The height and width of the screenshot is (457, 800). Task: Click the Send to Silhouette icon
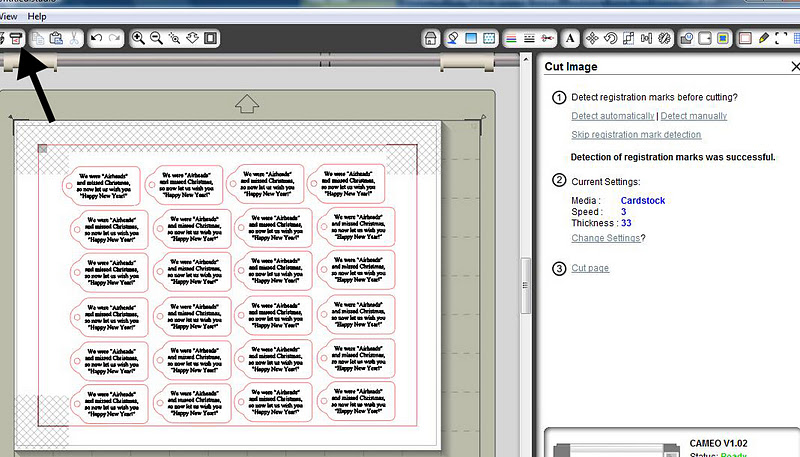pos(16,38)
